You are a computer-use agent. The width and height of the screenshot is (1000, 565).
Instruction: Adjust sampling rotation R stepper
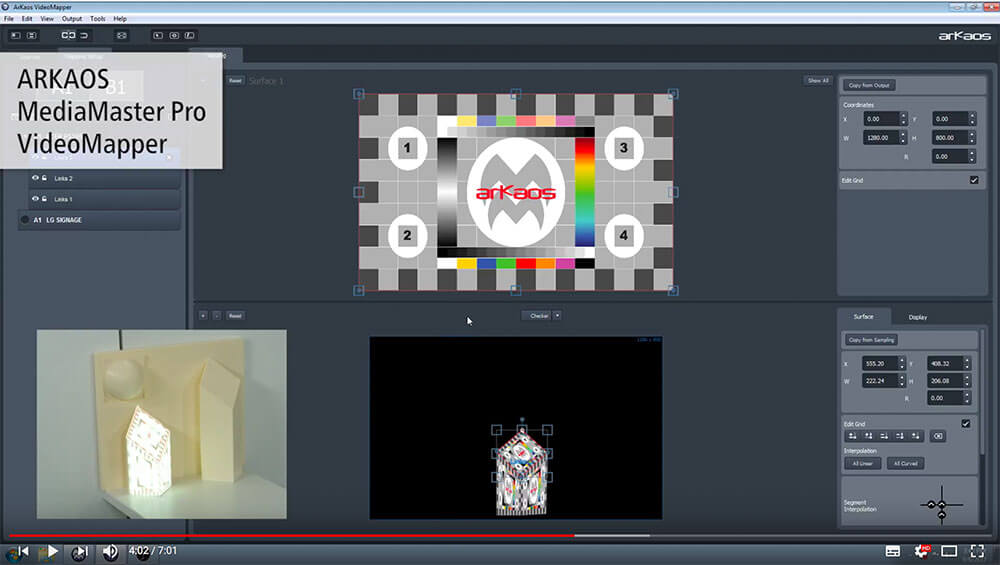(x=972, y=156)
